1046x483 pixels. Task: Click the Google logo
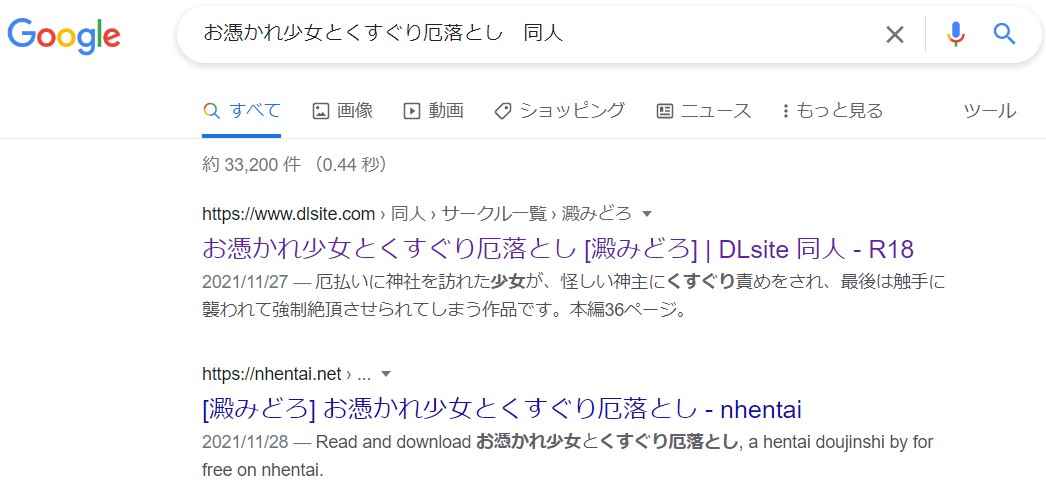pos(64,35)
